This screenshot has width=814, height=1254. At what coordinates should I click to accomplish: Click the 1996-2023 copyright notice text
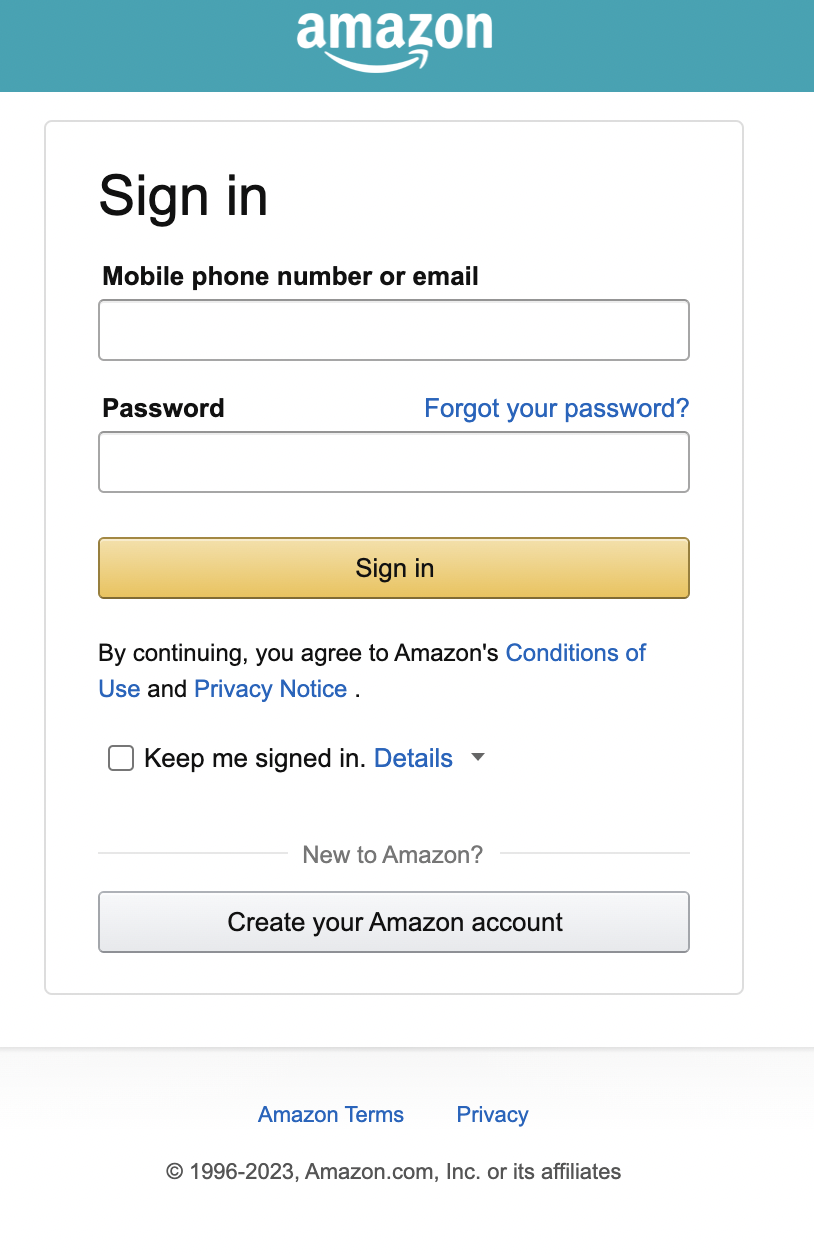coord(393,1171)
